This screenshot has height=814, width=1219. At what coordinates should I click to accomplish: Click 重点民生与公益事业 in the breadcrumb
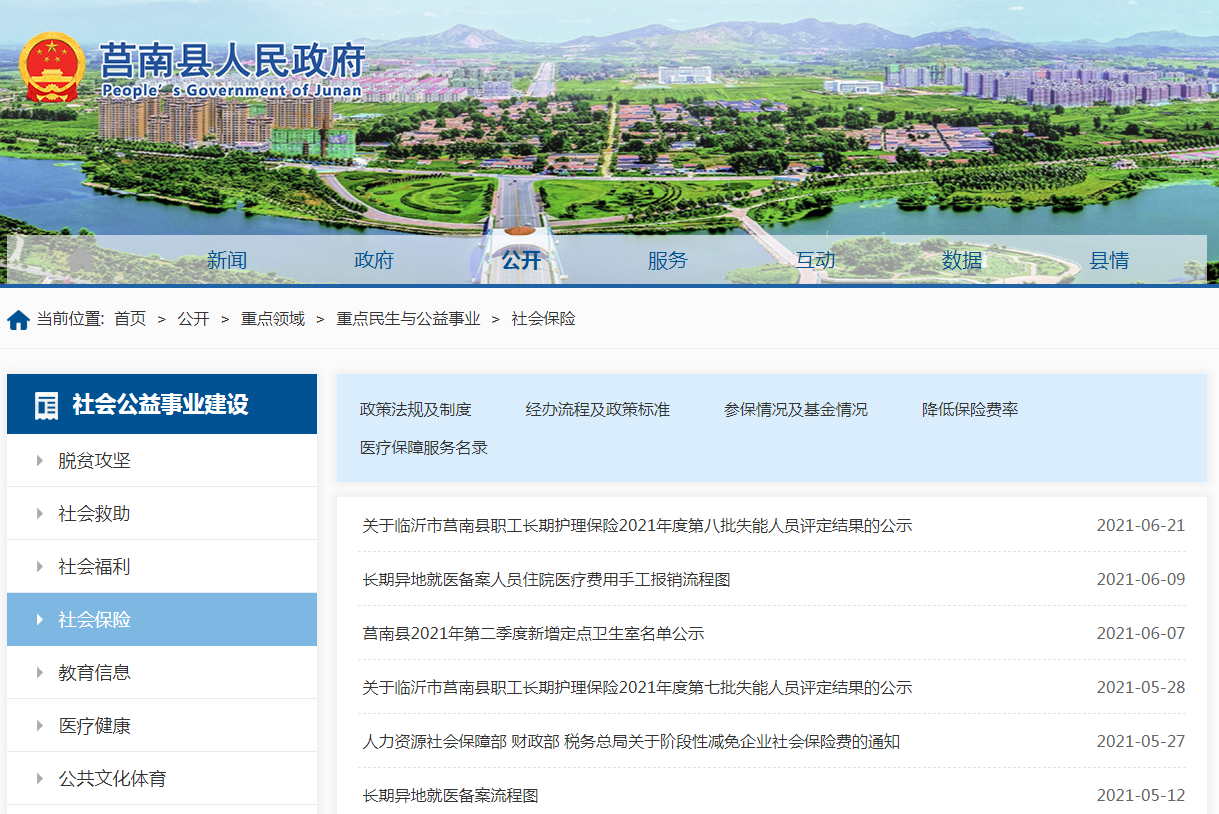coord(408,319)
